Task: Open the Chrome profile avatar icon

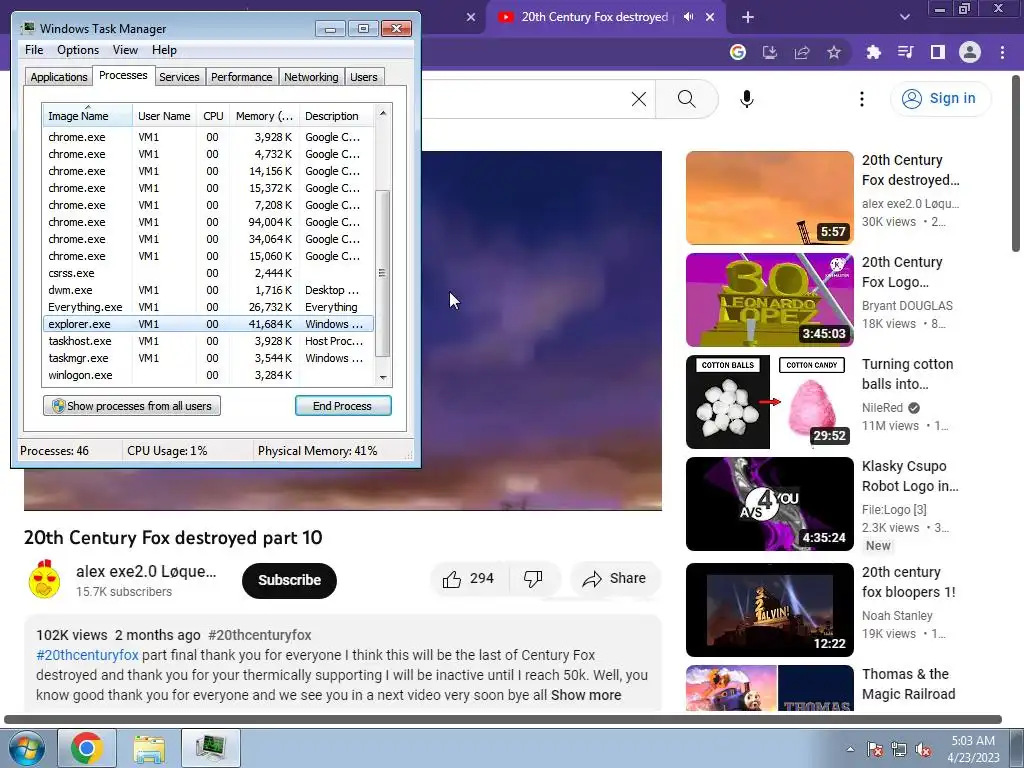Action: (970, 52)
